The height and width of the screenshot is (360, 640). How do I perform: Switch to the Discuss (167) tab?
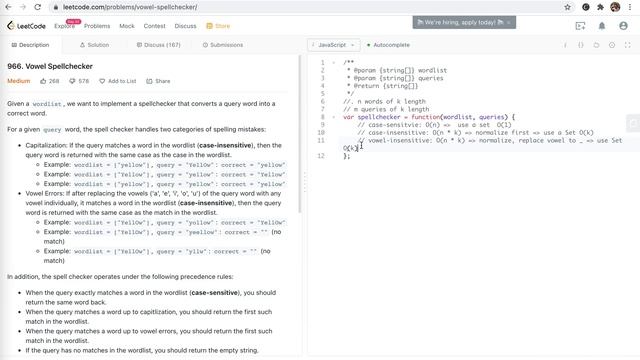158,45
